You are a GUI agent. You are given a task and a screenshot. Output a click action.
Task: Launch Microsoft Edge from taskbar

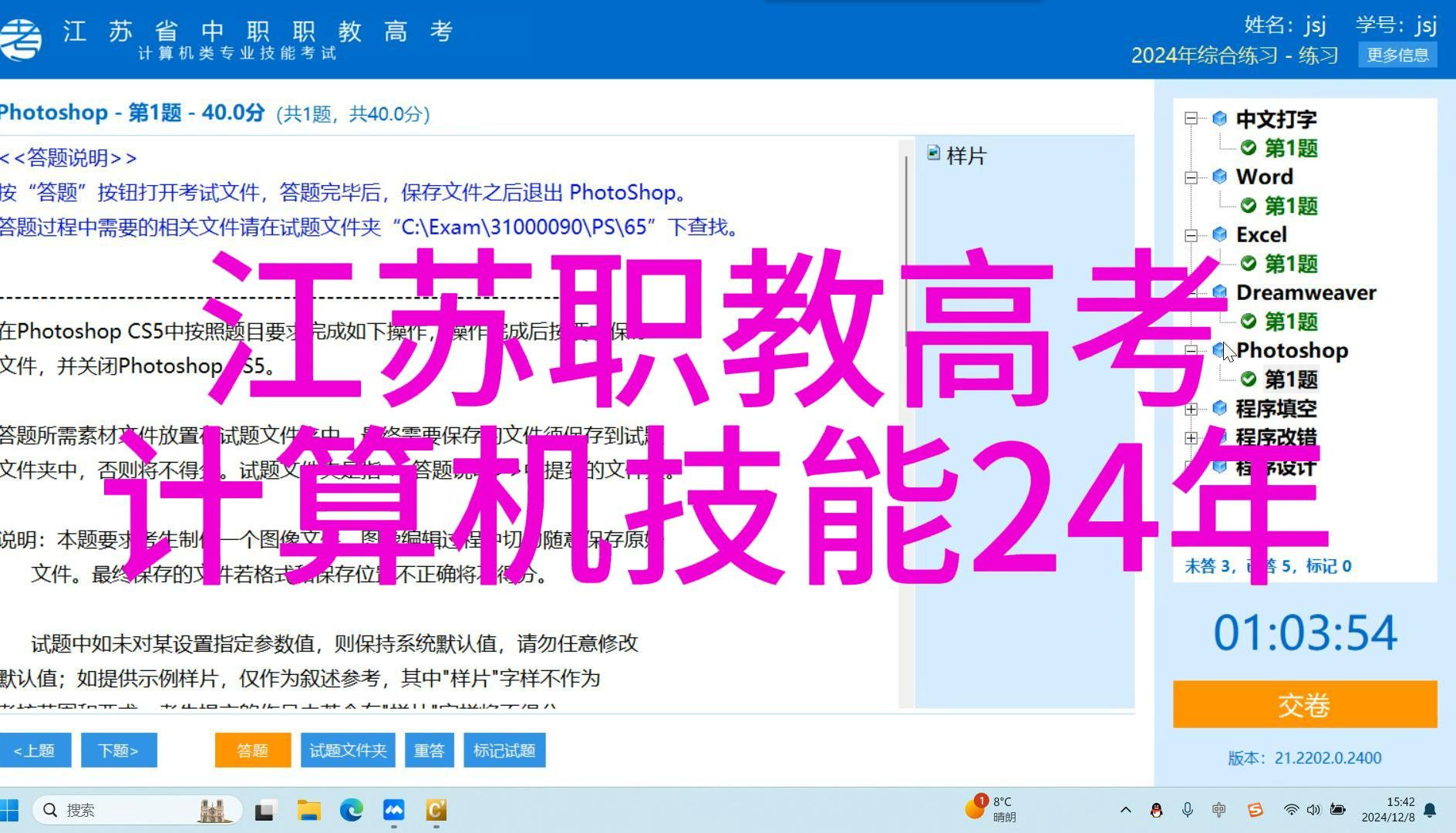(352, 810)
